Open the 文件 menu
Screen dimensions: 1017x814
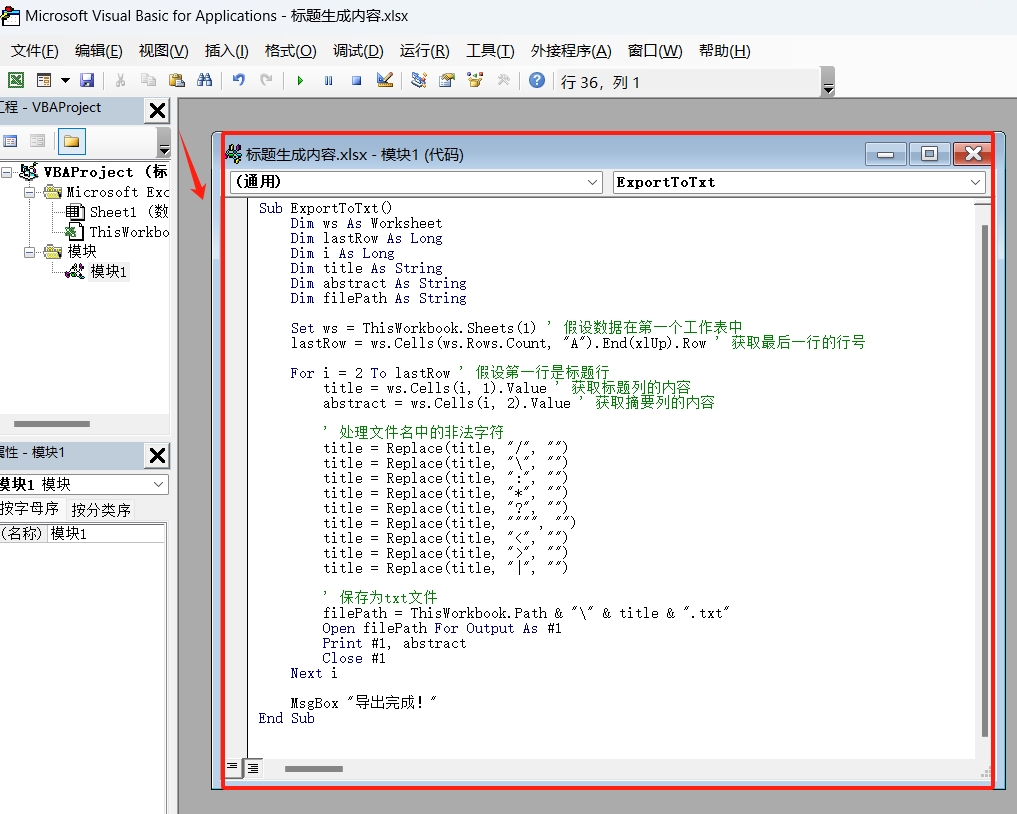[35, 51]
